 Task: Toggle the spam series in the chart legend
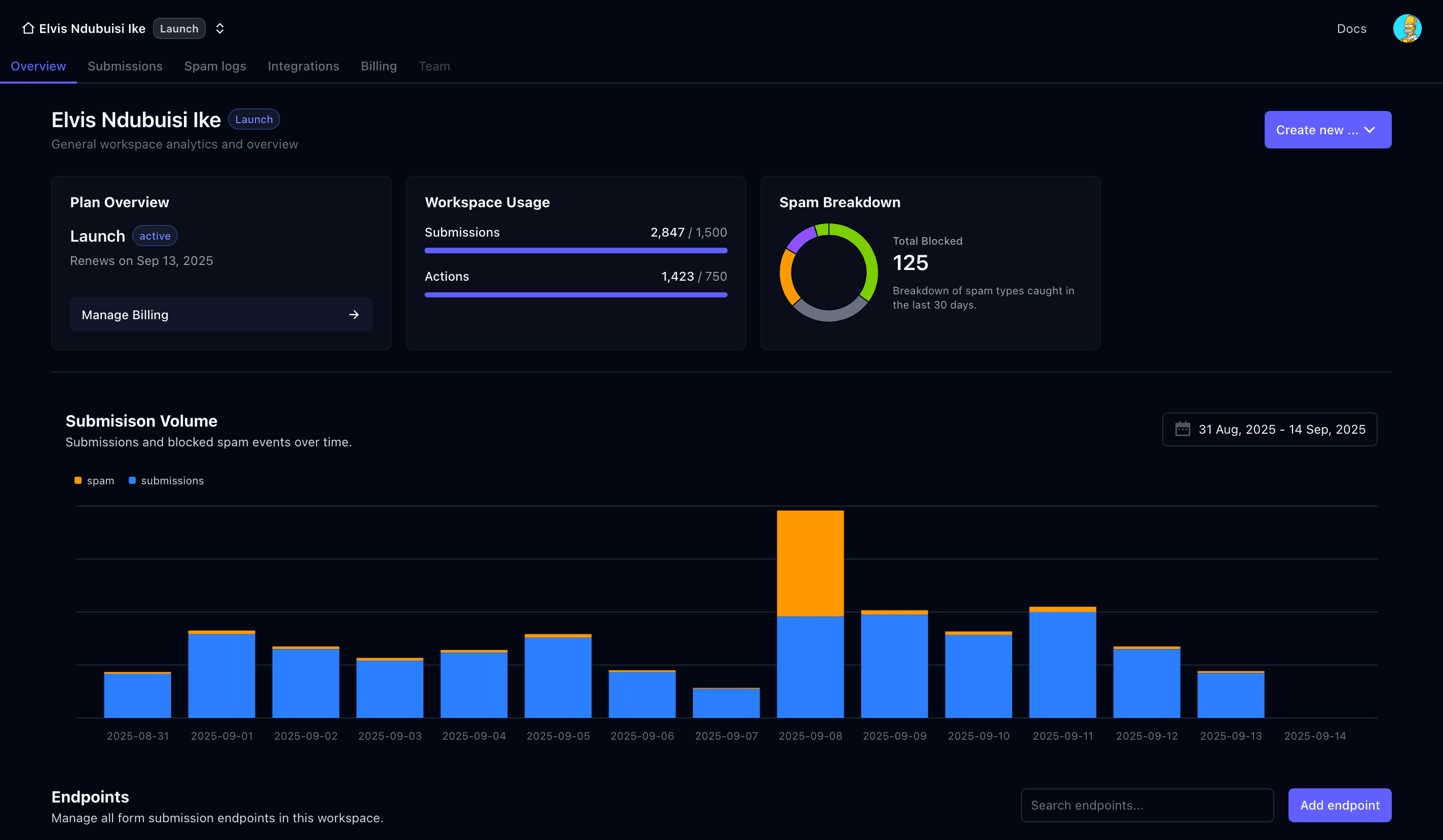click(x=95, y=480)
